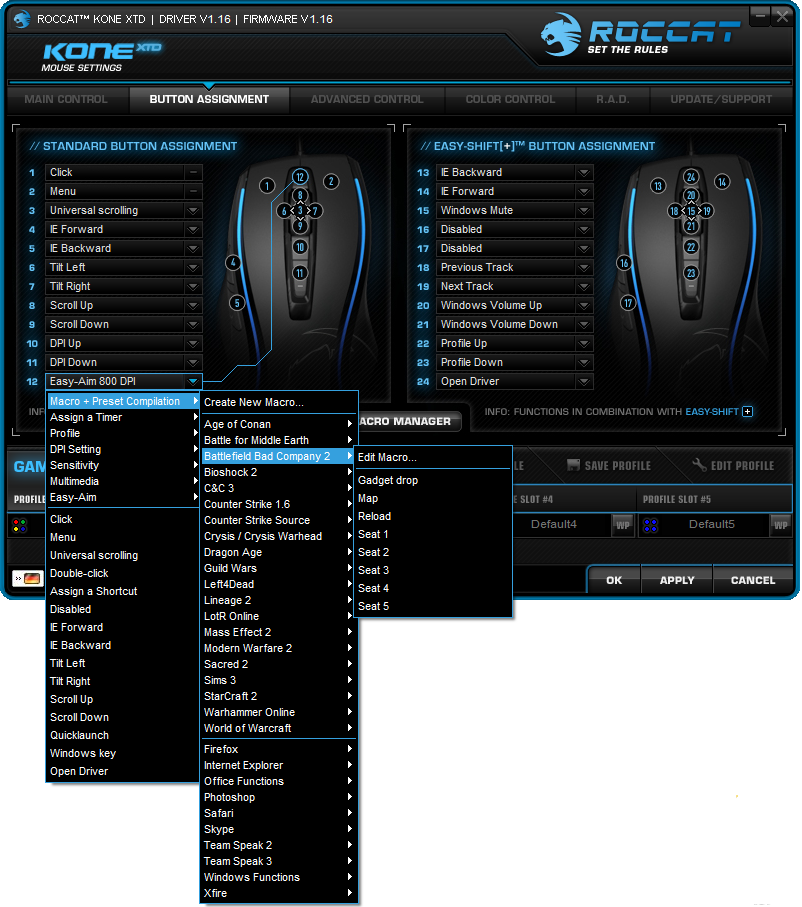Image resolution: width=802 pixels, height=907 pixels.
Task: Click marker 14 on Easy-Shift mouse diagram
Action: pos(722,182)
